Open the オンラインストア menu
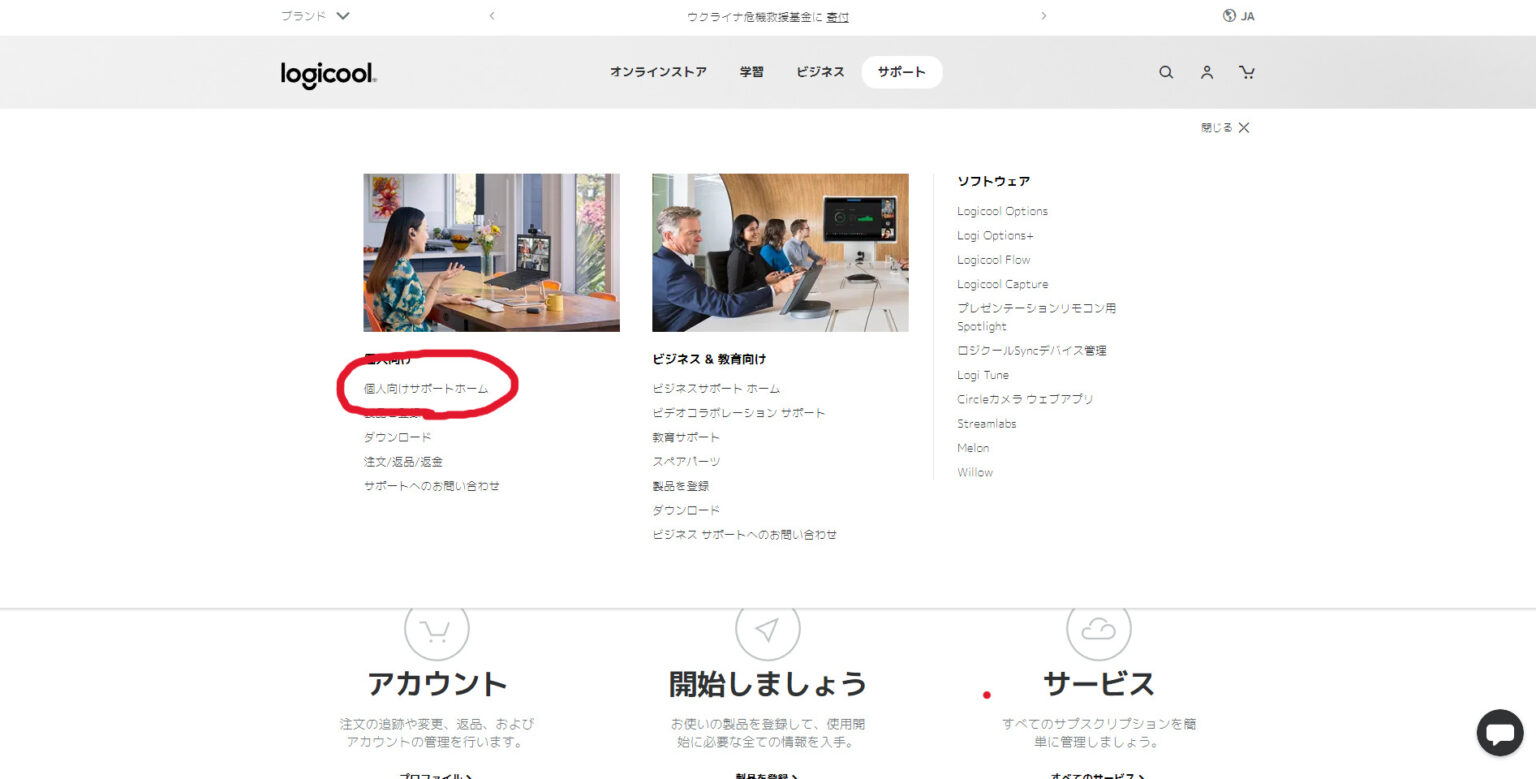 (x=658, y=72)
